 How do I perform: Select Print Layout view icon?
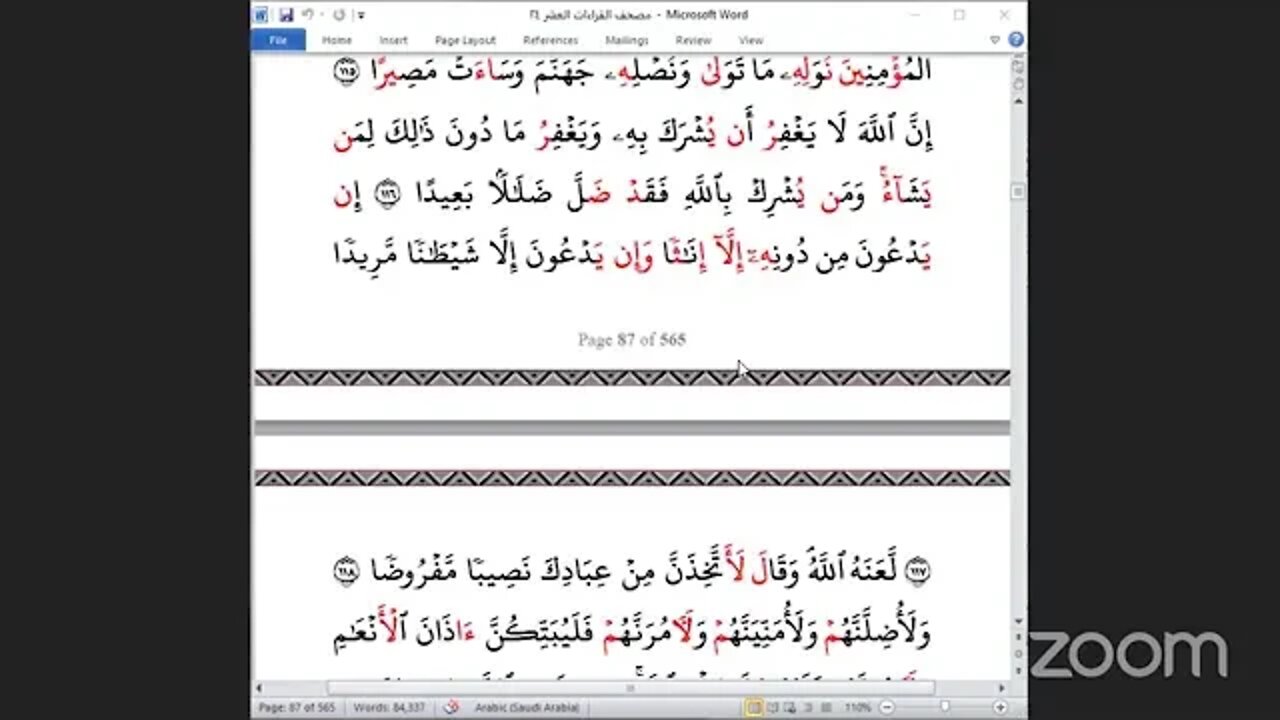754,708
